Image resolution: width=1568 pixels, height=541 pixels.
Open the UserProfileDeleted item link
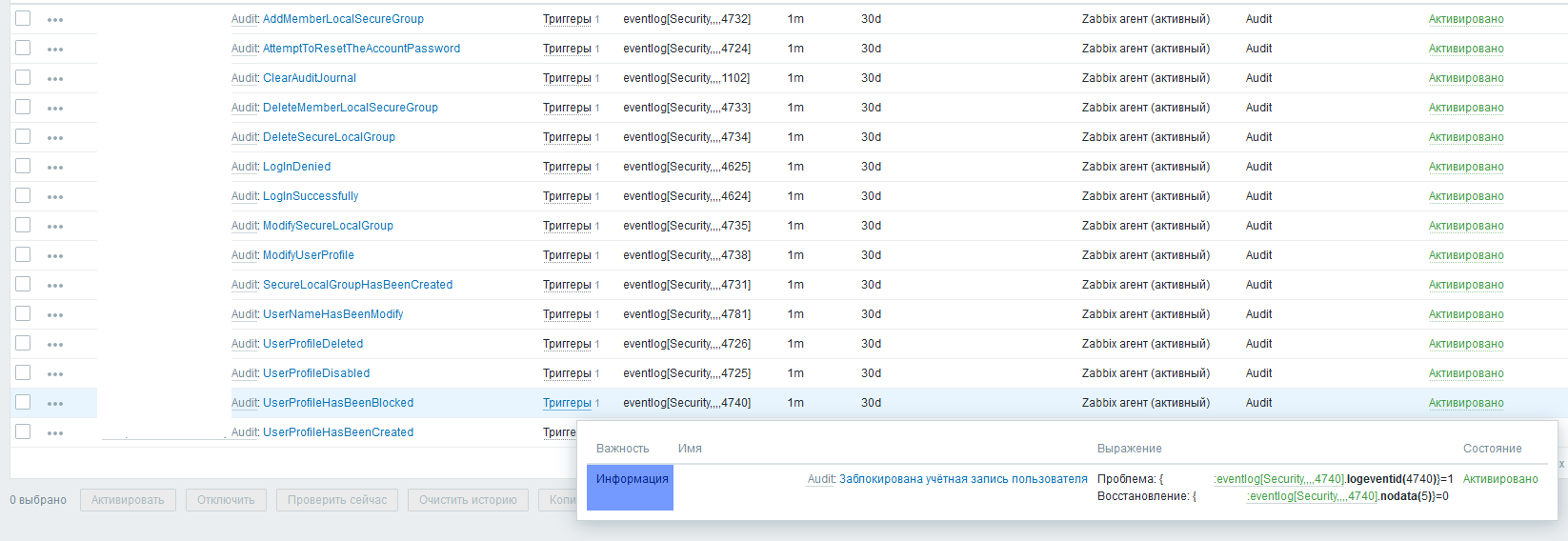click(312, 344)
